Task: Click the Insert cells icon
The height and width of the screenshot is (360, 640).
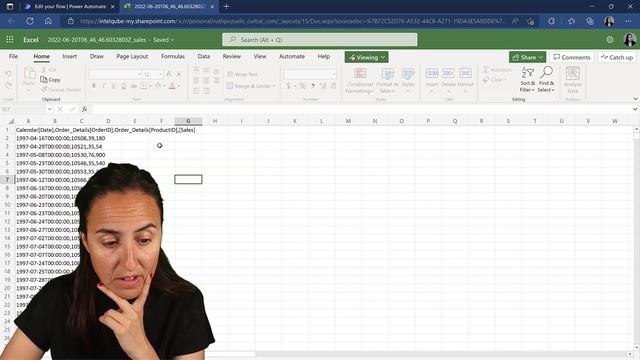Action: click(431, 73)
